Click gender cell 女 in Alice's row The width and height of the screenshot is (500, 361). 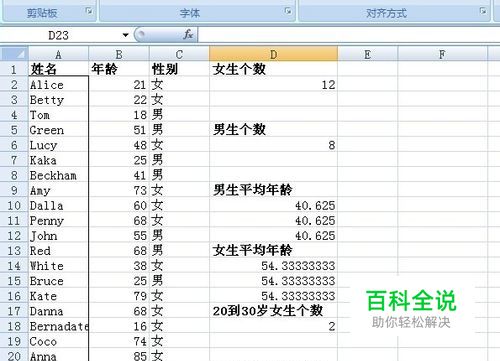click(x=179, y=85)
